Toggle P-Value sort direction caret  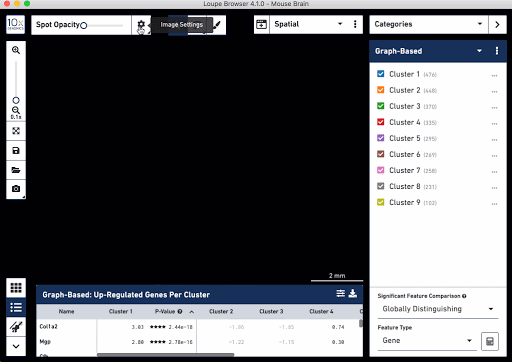coord(192,312)
